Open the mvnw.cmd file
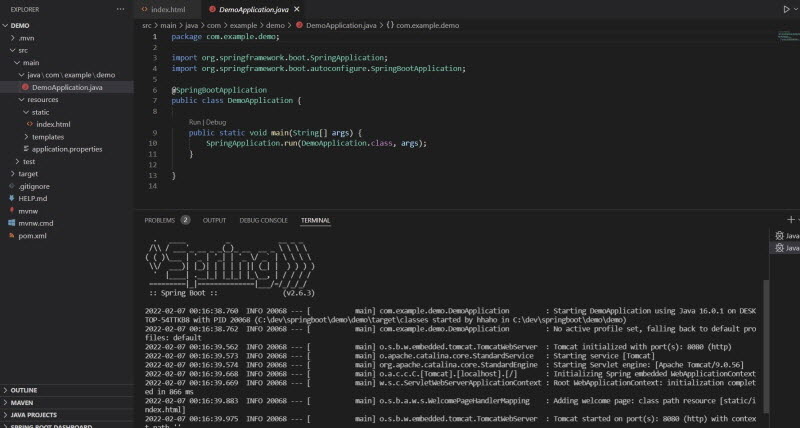This screenshot has height=428, width=800. [66, 223]
